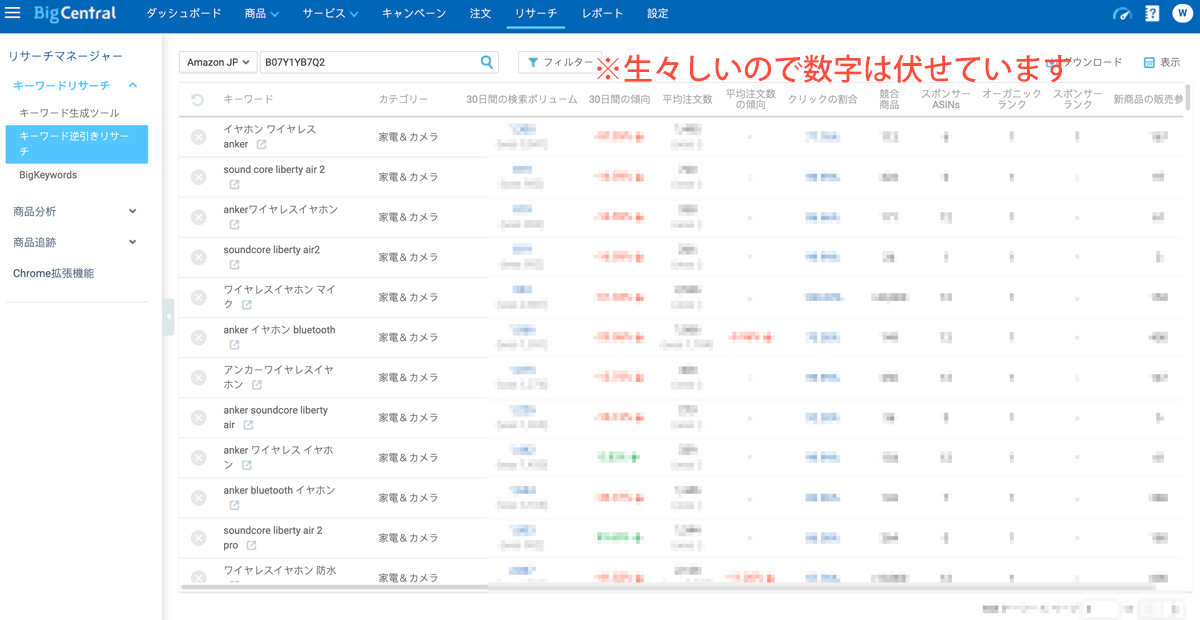The height and width of the screenshot is (620, 1200).
Task: Remove the anker soundcore liberty air row
Action: point(198,417)
